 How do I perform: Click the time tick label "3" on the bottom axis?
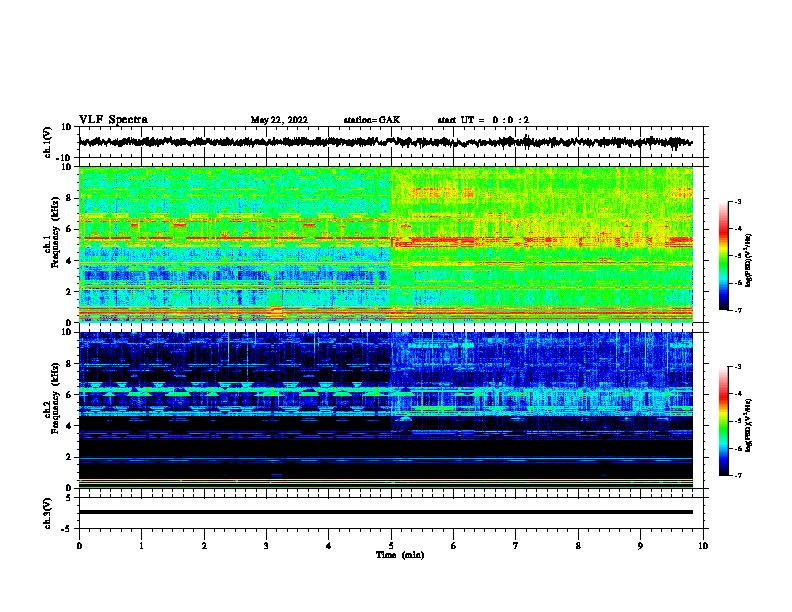point(266,546)
